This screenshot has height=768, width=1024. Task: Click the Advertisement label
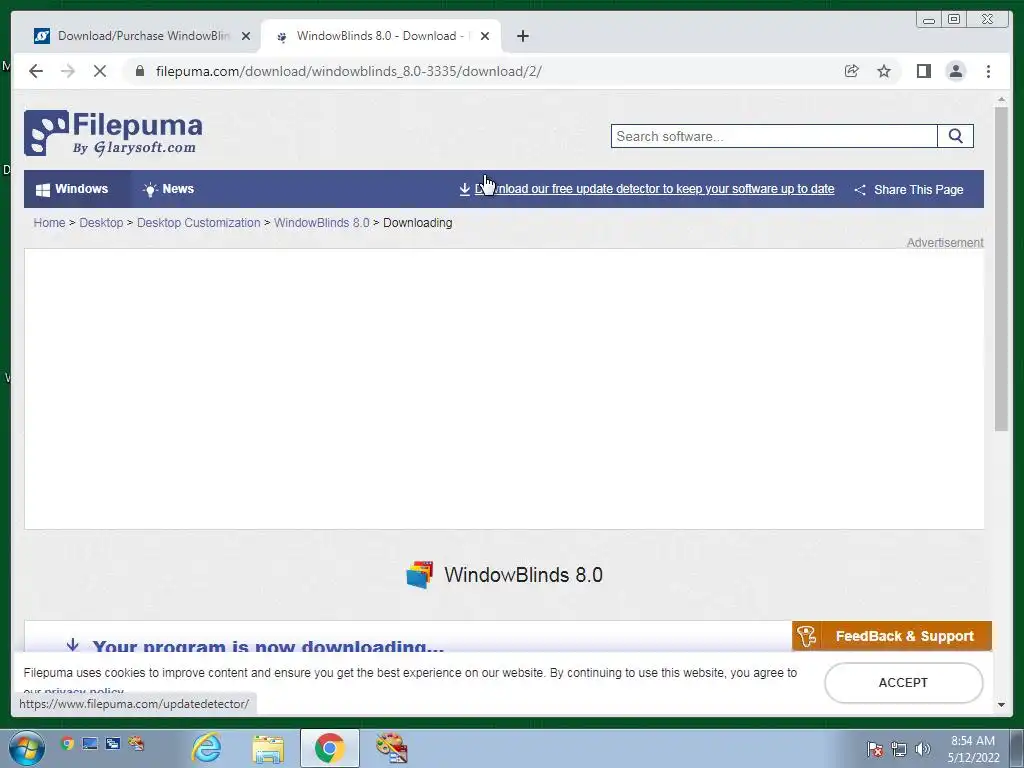coord(945,243)
